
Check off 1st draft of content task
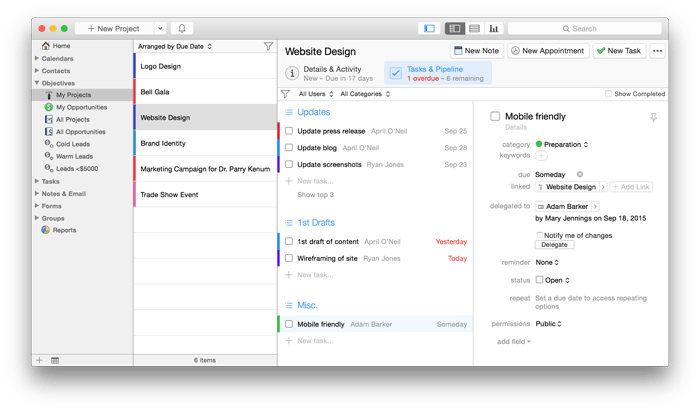289,241
